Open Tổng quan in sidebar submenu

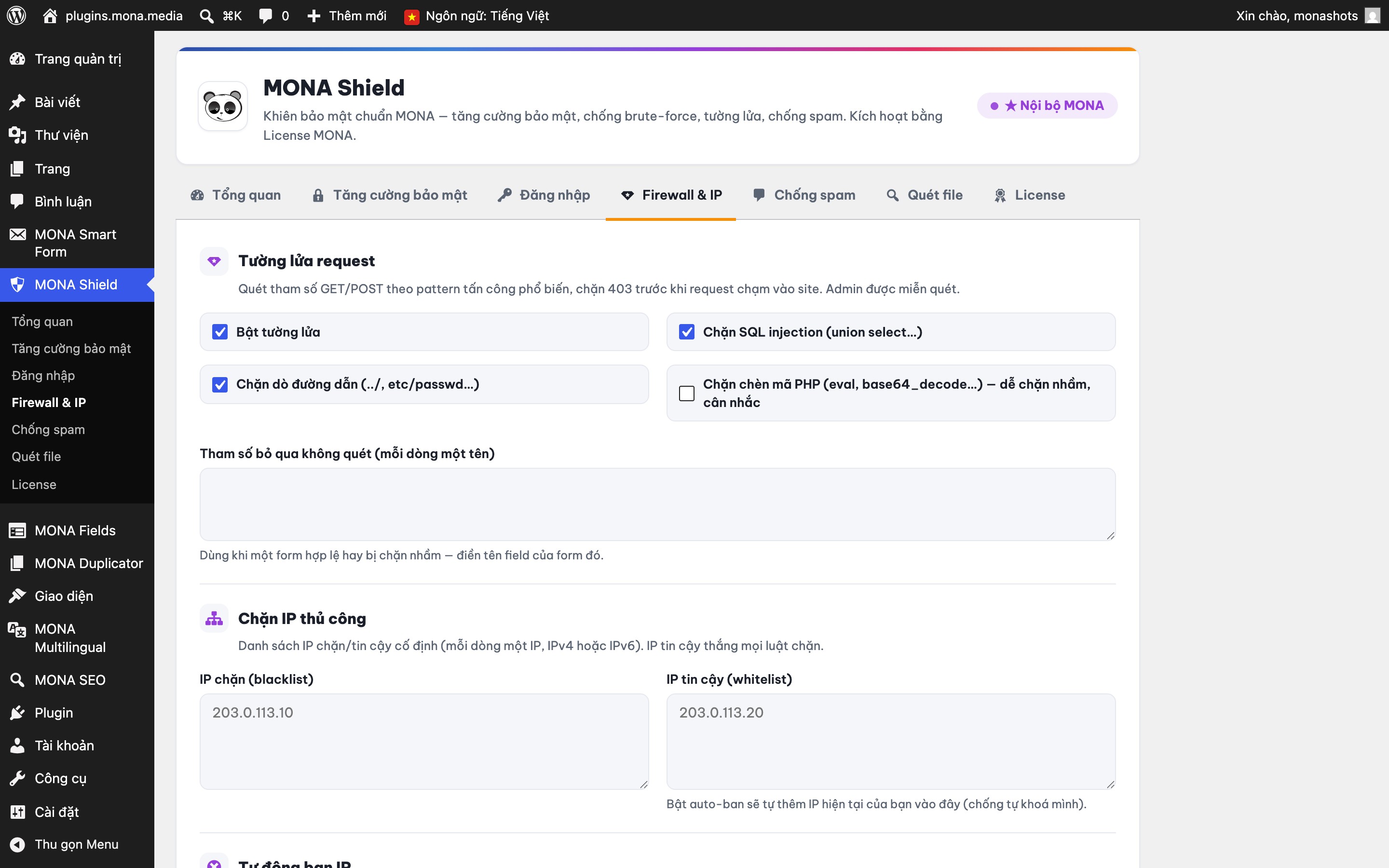[42, 322]
